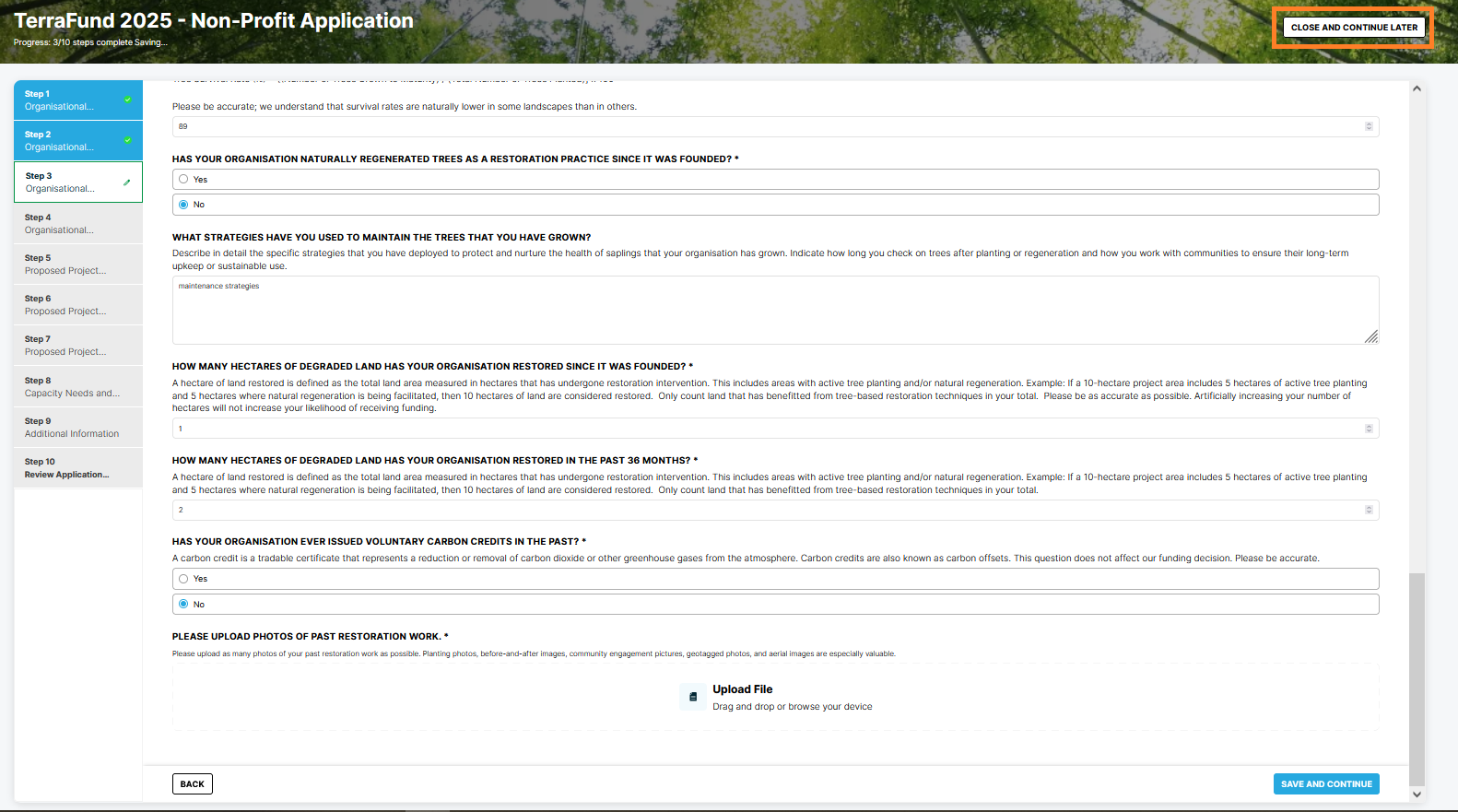Click the scroll-down arrow of the form

pos(1417,794)
